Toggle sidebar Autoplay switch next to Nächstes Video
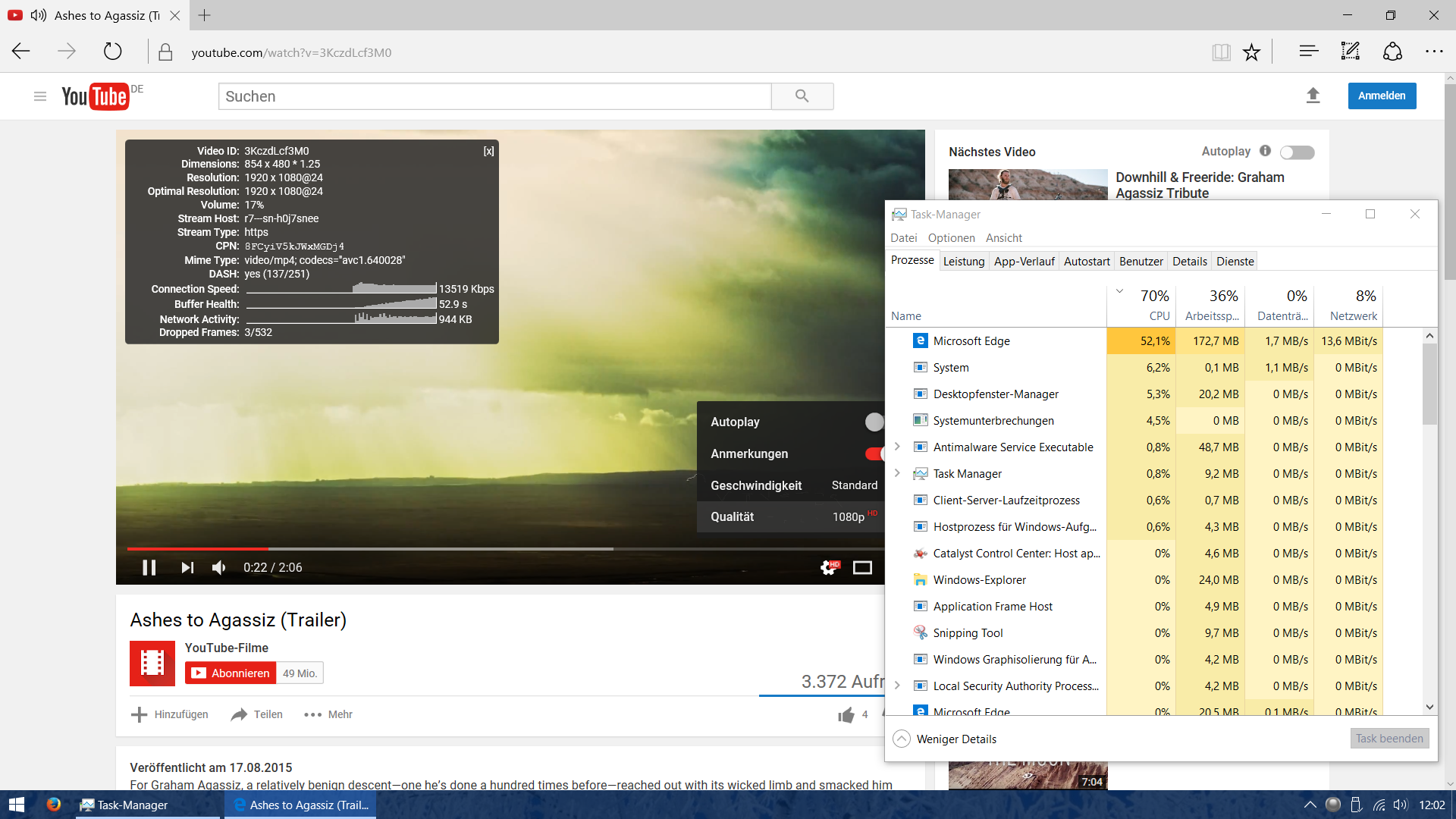Viewport: 1456px width, 819px height. click(x=1297, y=152)
